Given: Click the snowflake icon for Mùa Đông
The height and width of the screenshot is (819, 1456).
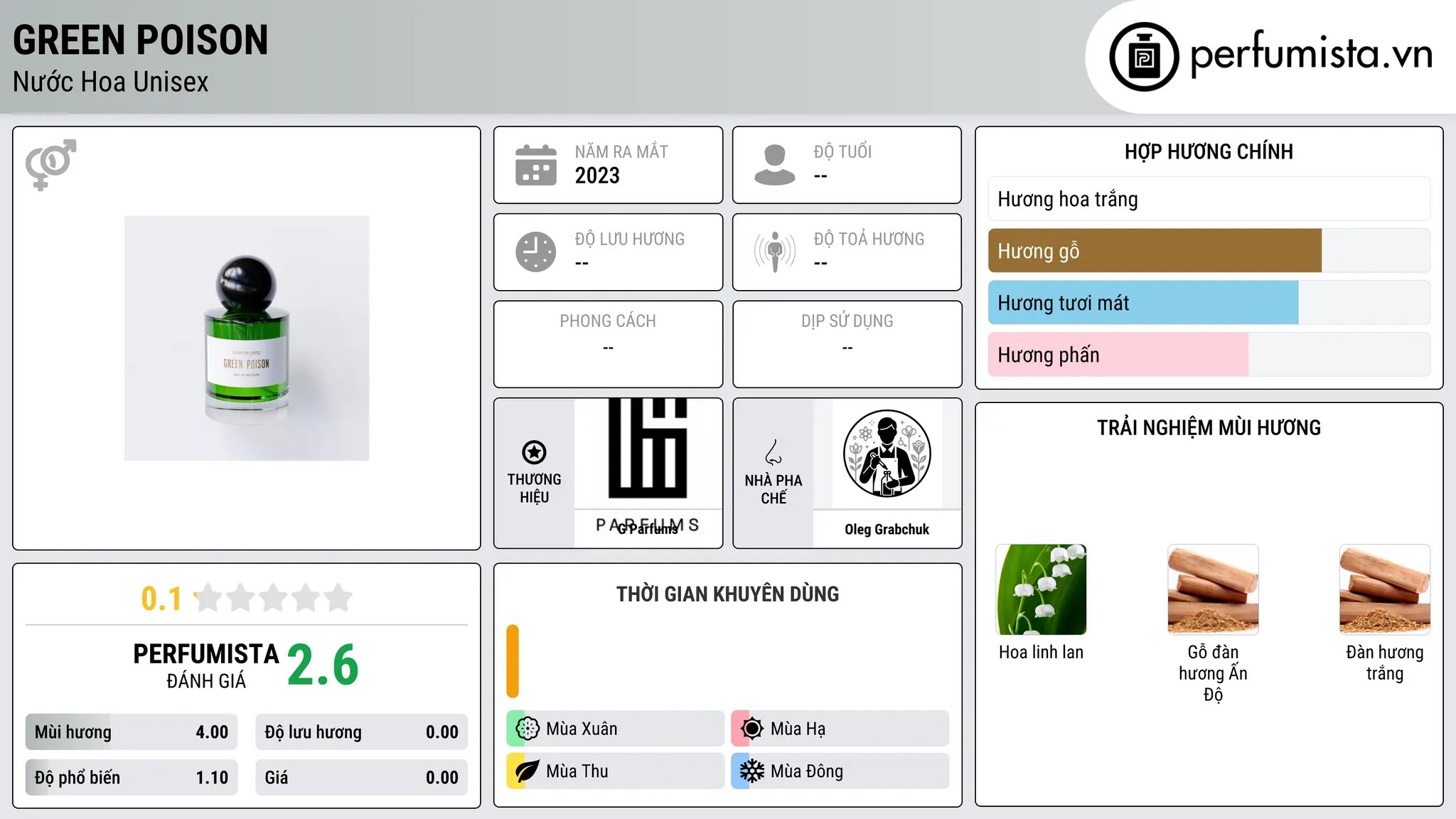Looking at the screenshot, I should tap(751, 771).
